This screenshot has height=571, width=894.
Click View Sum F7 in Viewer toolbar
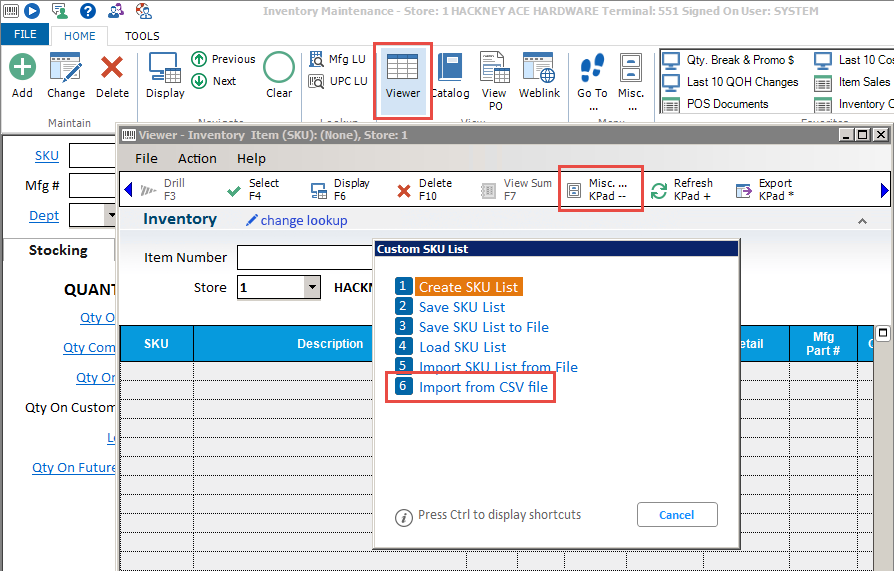click(515, 189)
